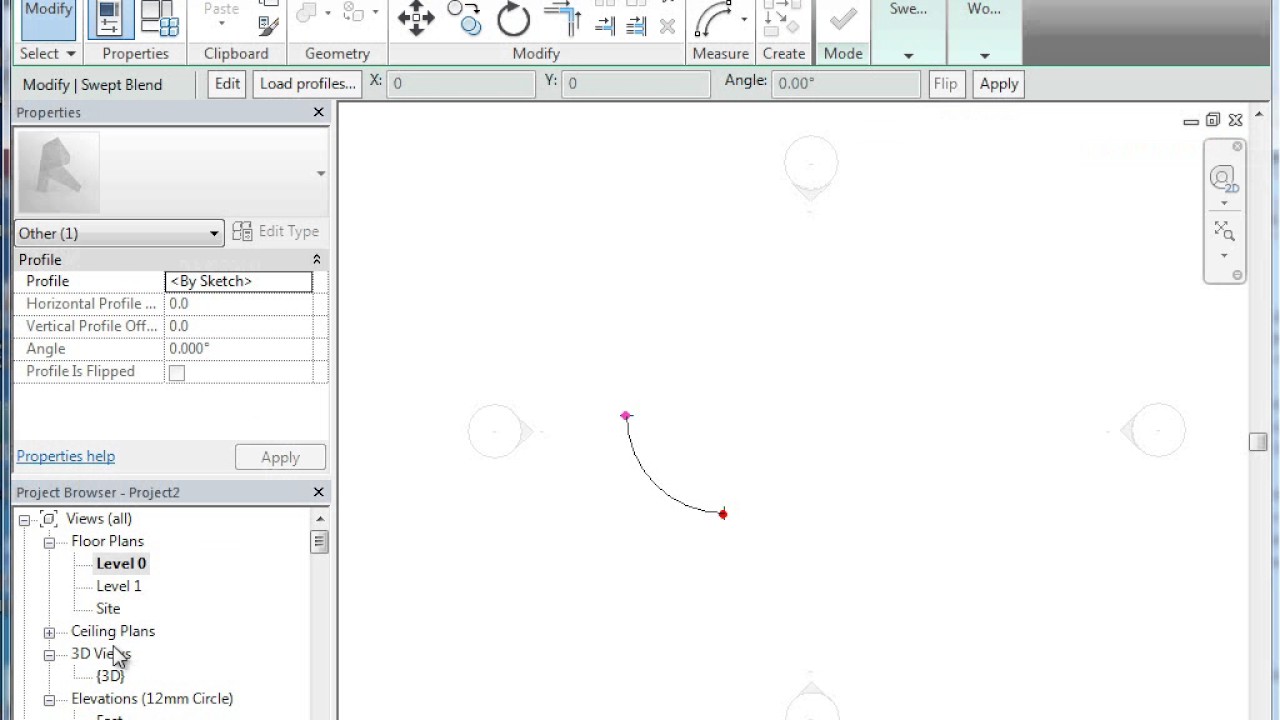Click the green Finish Edit Mode checkmark

pyautogui.click(x=843, y=19)
